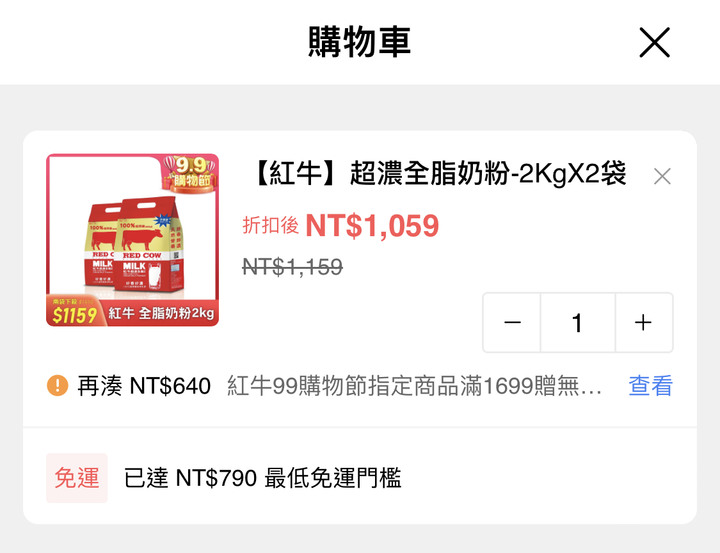This screenshot has width=720, height=553.
Task: Click the 折扣後 label
Action: pyautogui.click(x=270, y=226)
